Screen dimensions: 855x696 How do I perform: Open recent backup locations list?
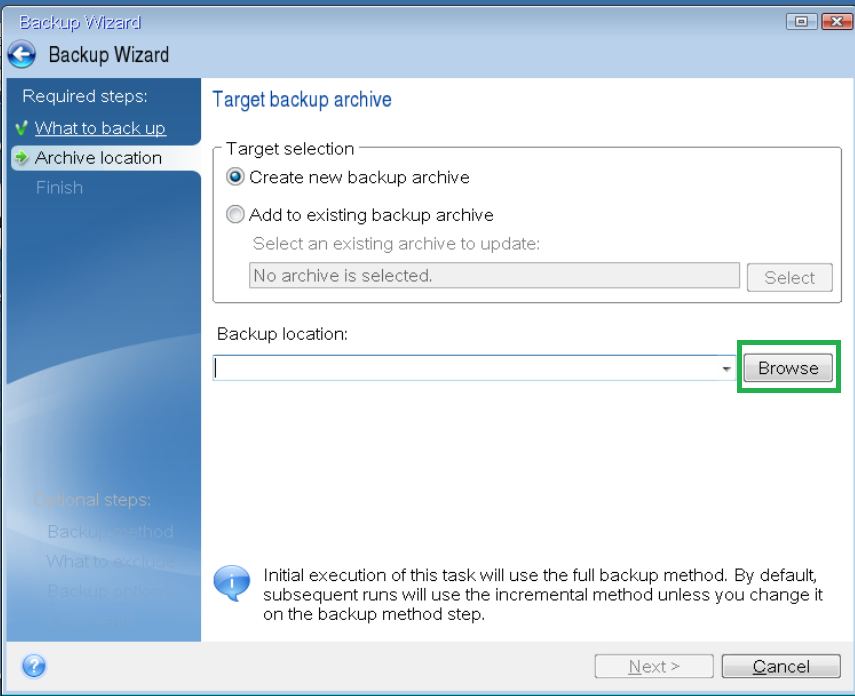(726, 368)
